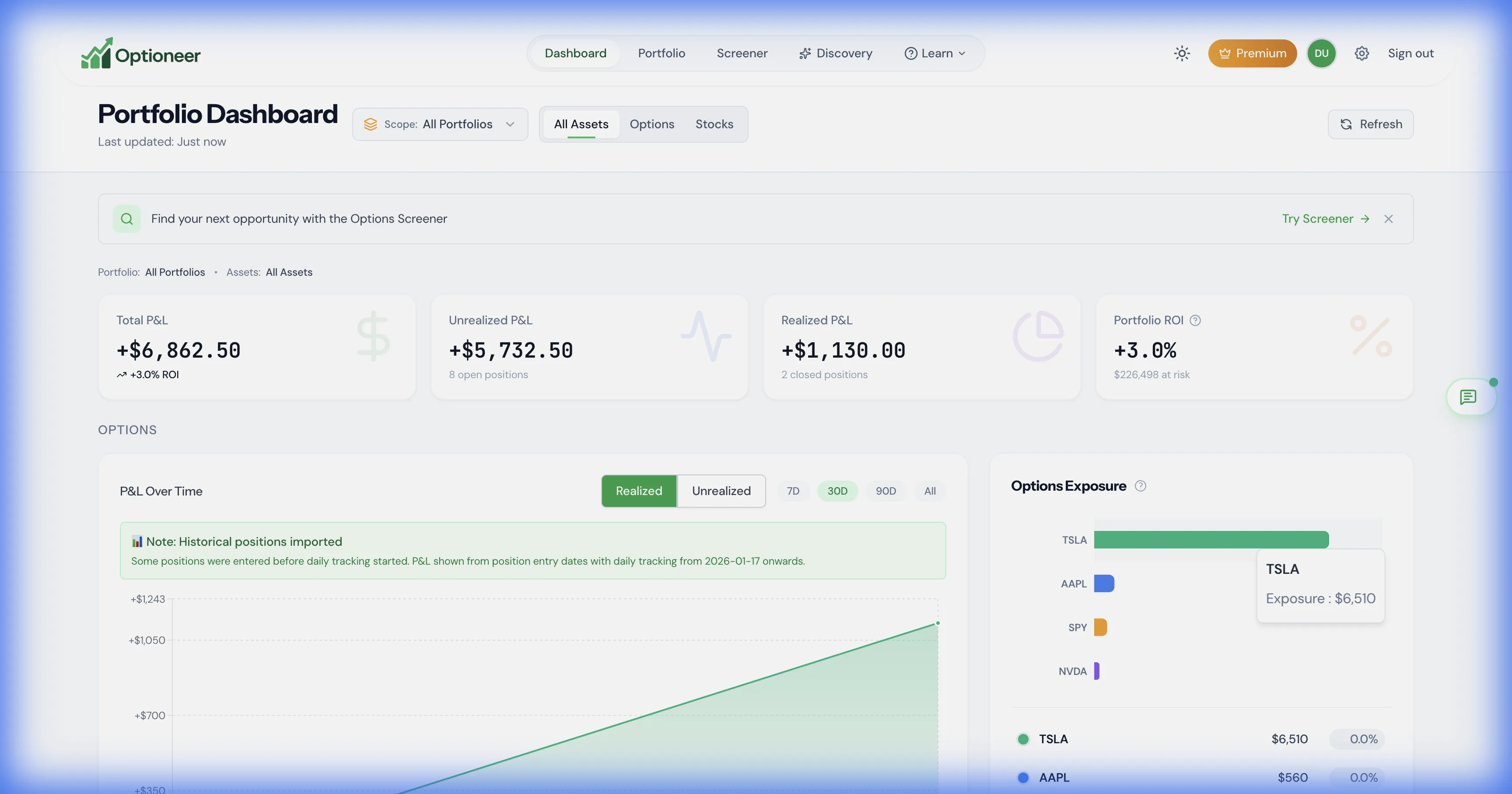Click the search icon in screener banner
Viewport: 1512px width, 794px height.
(127, 218)
